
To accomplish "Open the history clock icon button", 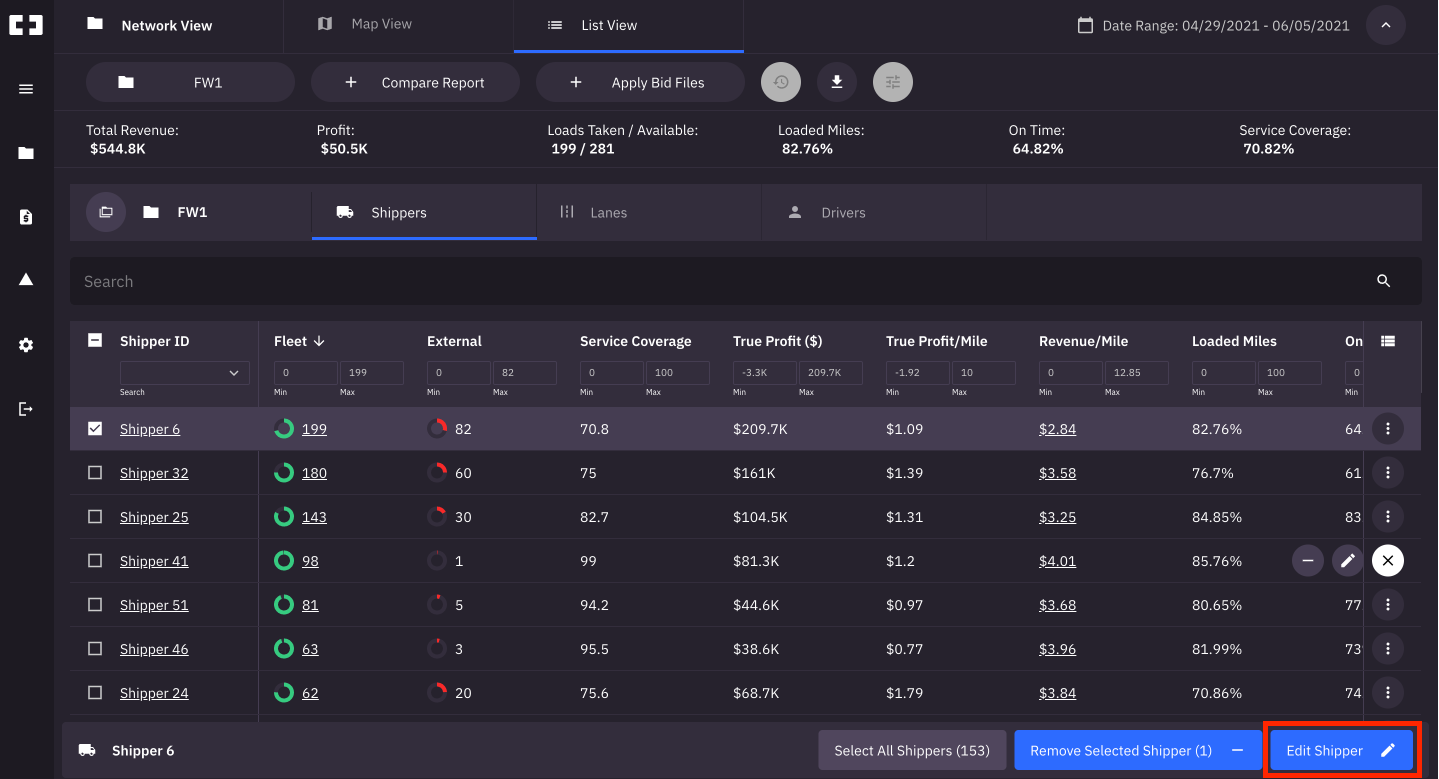I will coord(781,82).
